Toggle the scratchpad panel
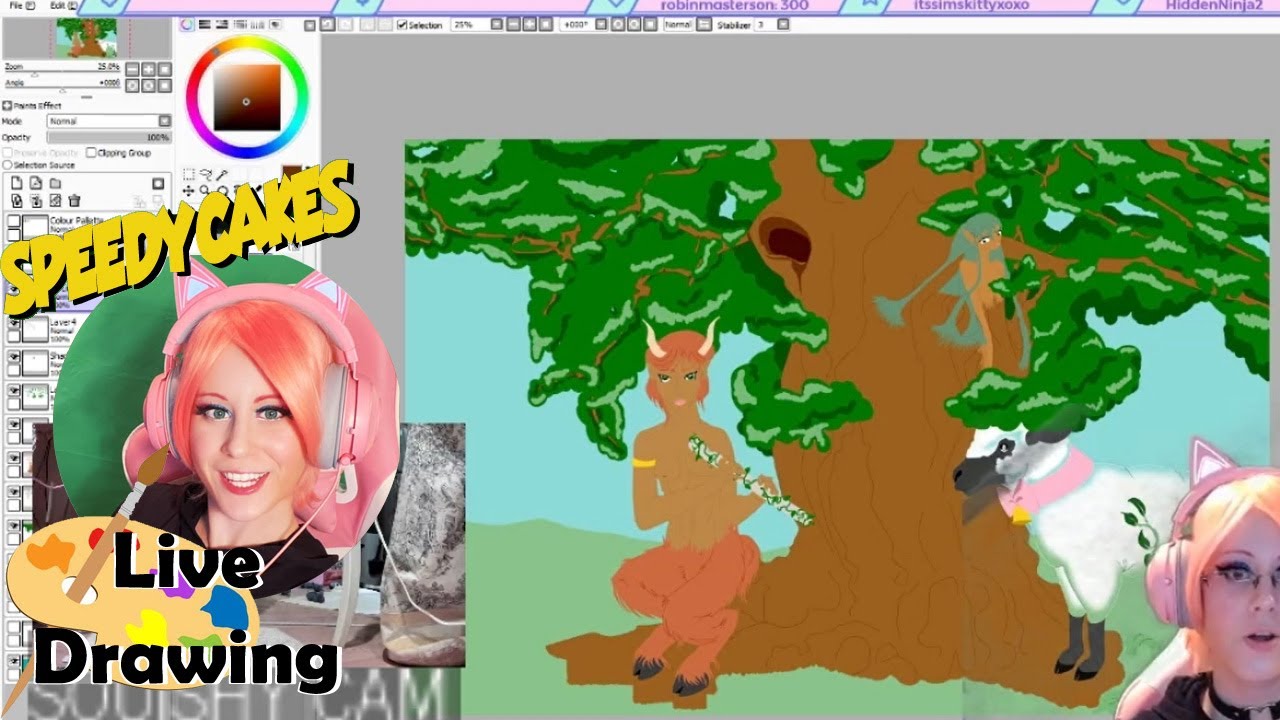1280x720 pixels. point(275,24)
